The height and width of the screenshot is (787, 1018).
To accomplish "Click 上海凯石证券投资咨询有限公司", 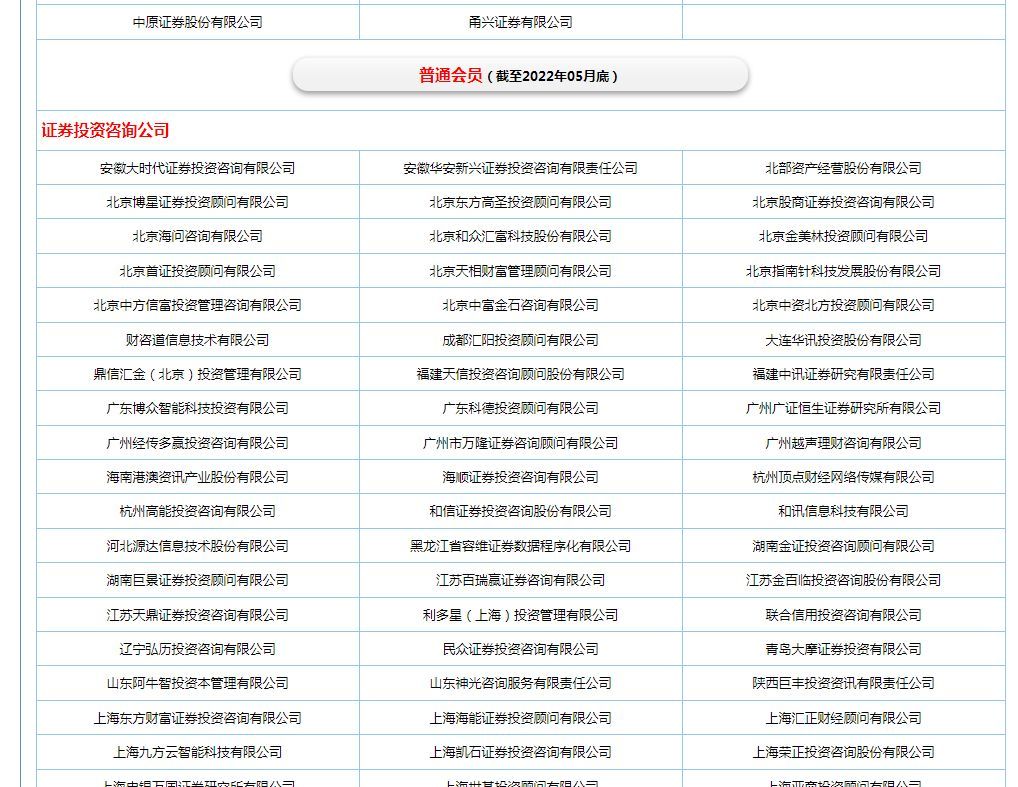I will point(521,753).
